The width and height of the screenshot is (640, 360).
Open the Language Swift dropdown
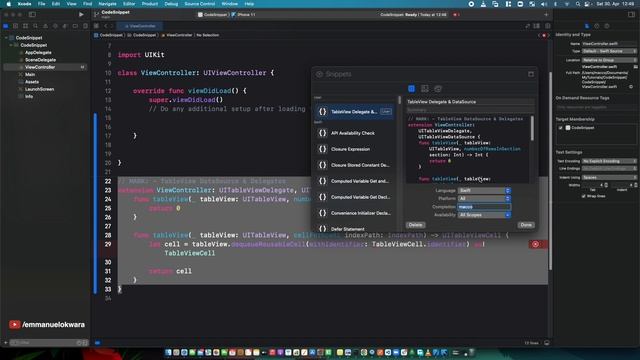tap(484, 191)
